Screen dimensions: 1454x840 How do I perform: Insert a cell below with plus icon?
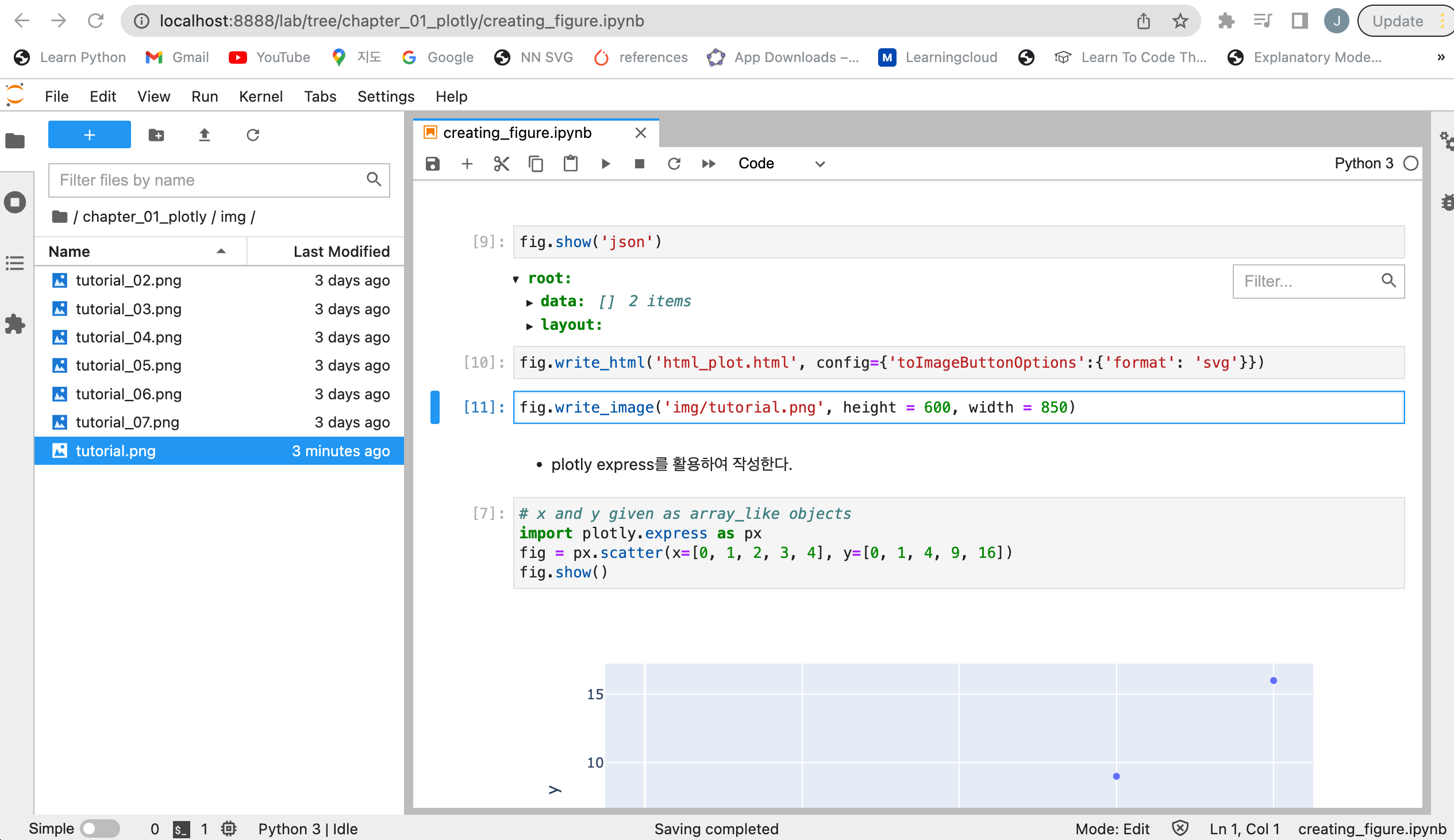467,164
